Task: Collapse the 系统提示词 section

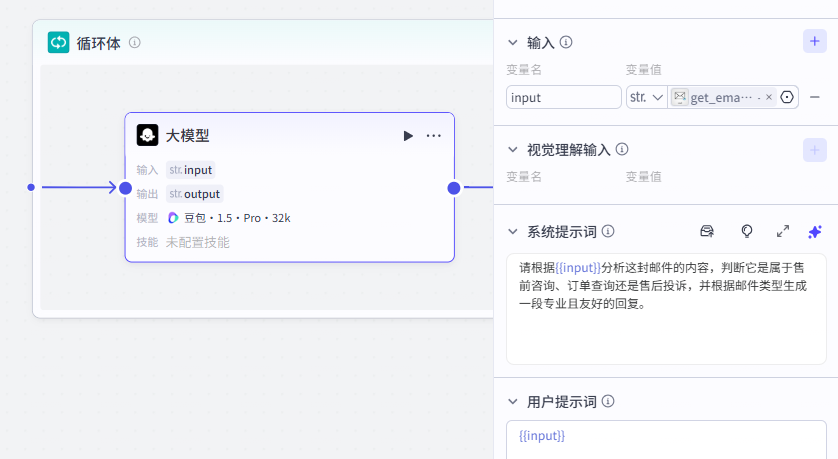Action: tap(513, 232)
